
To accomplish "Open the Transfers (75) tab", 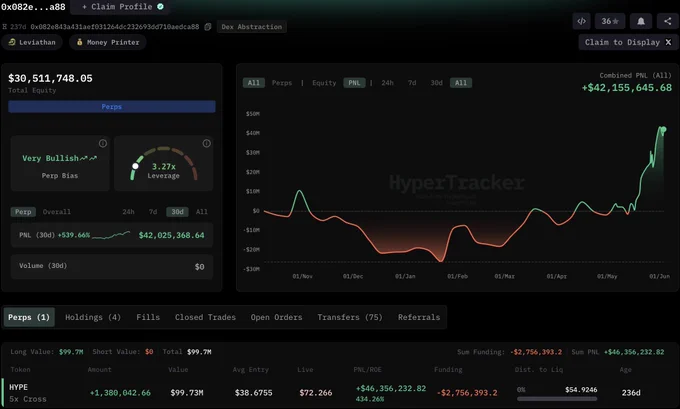I will [350, 317].
